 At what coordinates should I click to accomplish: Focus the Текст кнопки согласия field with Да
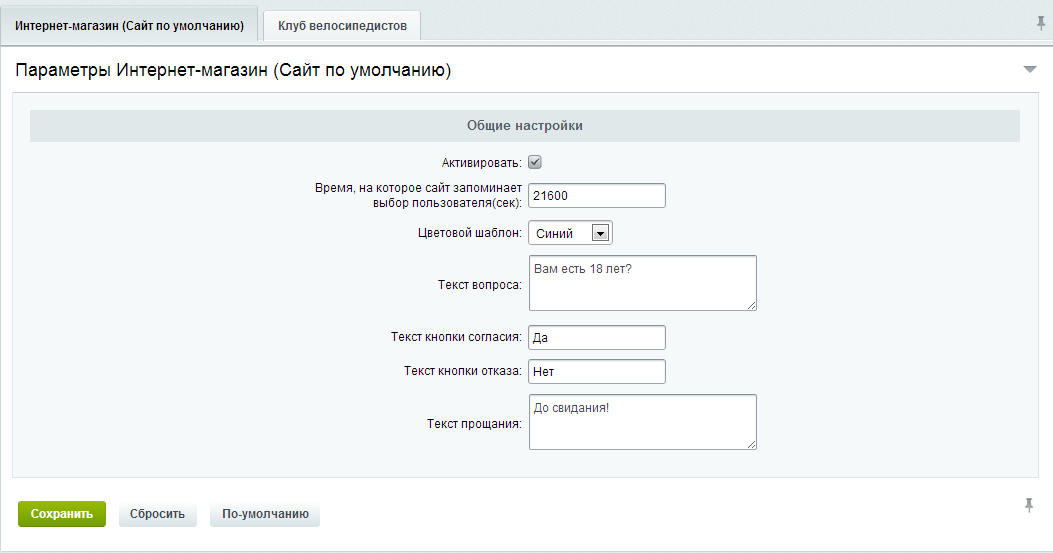(x=597, y=337)
